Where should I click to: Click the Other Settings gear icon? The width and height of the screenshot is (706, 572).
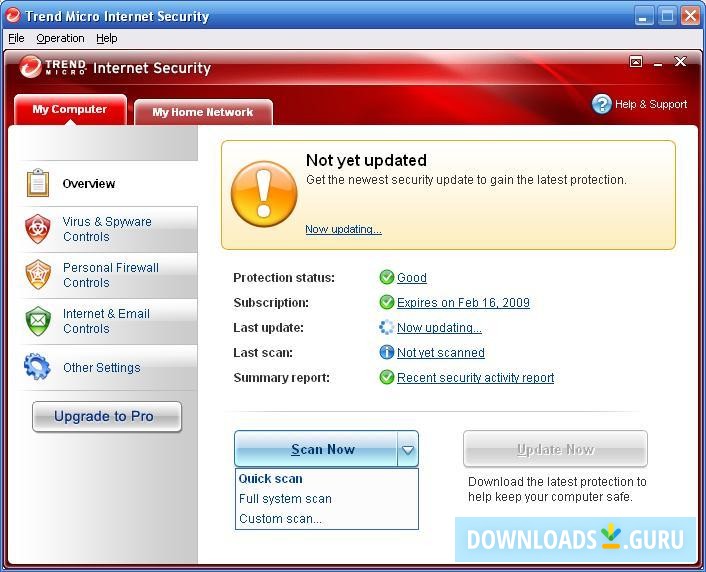point(37,367)
